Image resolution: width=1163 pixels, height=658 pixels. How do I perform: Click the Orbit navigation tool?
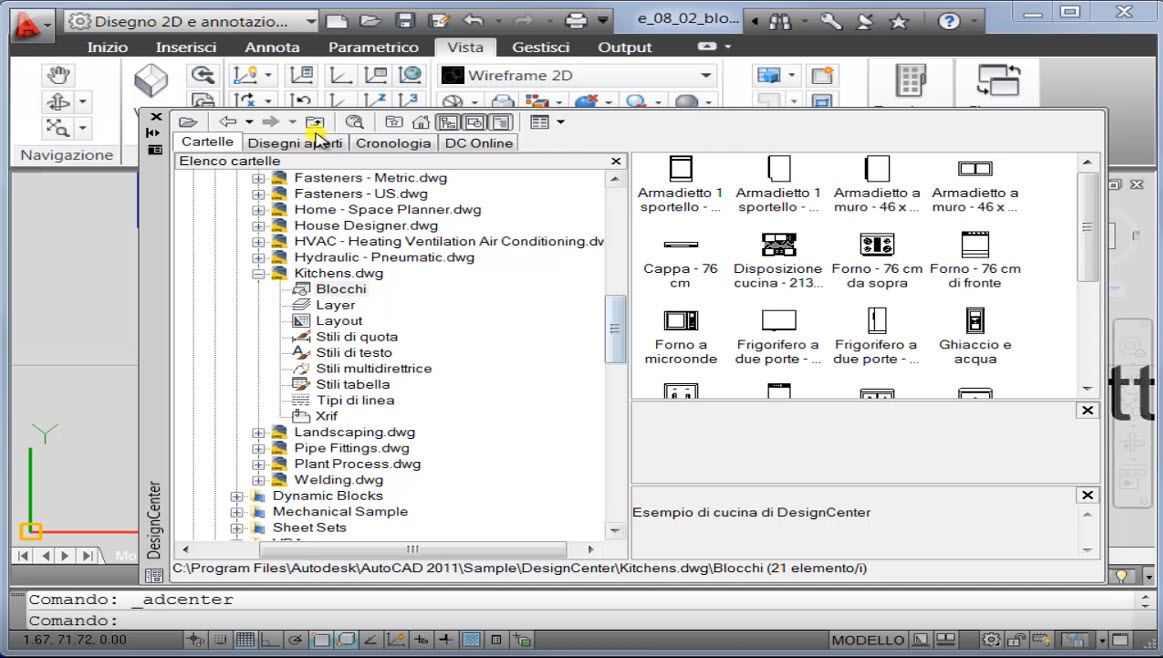(59, 102)
